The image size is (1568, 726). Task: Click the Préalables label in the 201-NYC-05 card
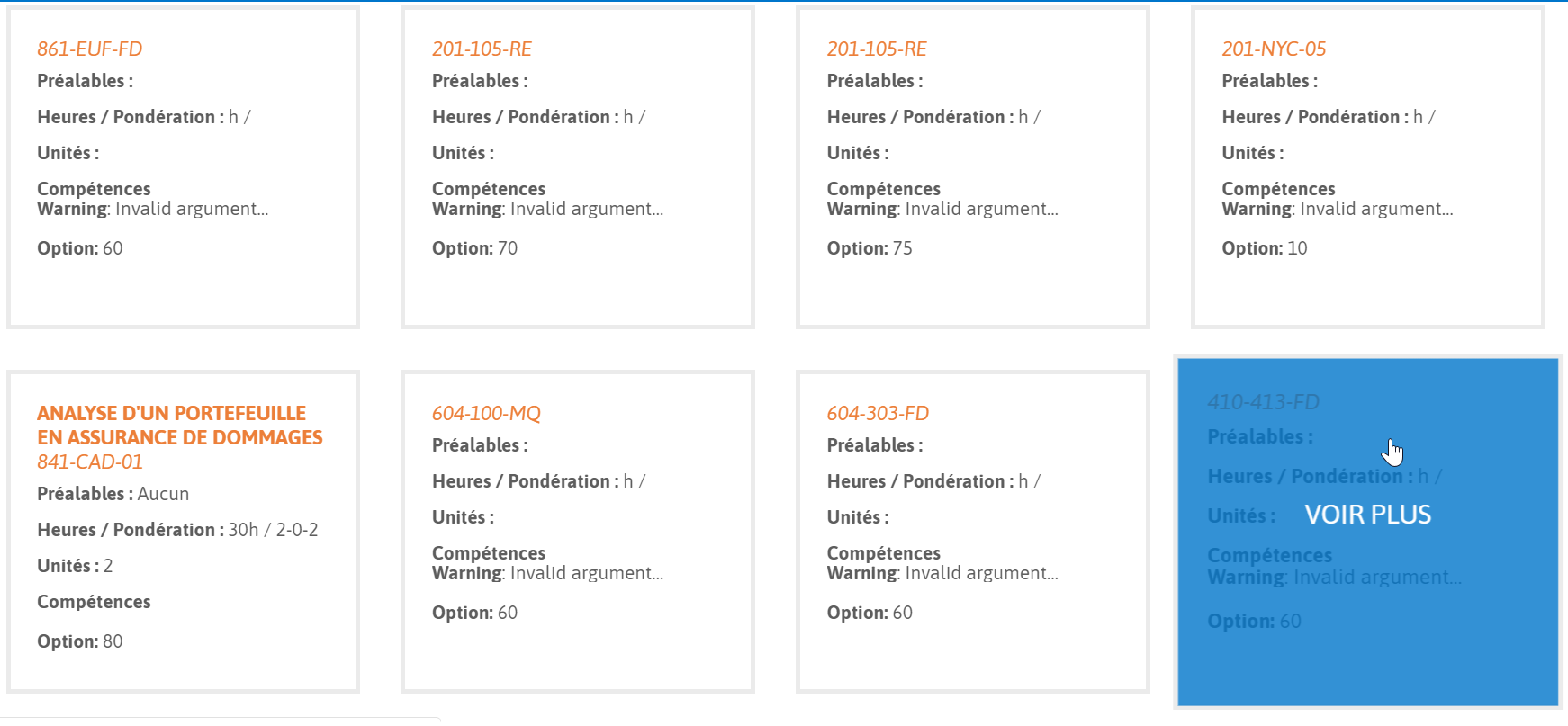1269,81
